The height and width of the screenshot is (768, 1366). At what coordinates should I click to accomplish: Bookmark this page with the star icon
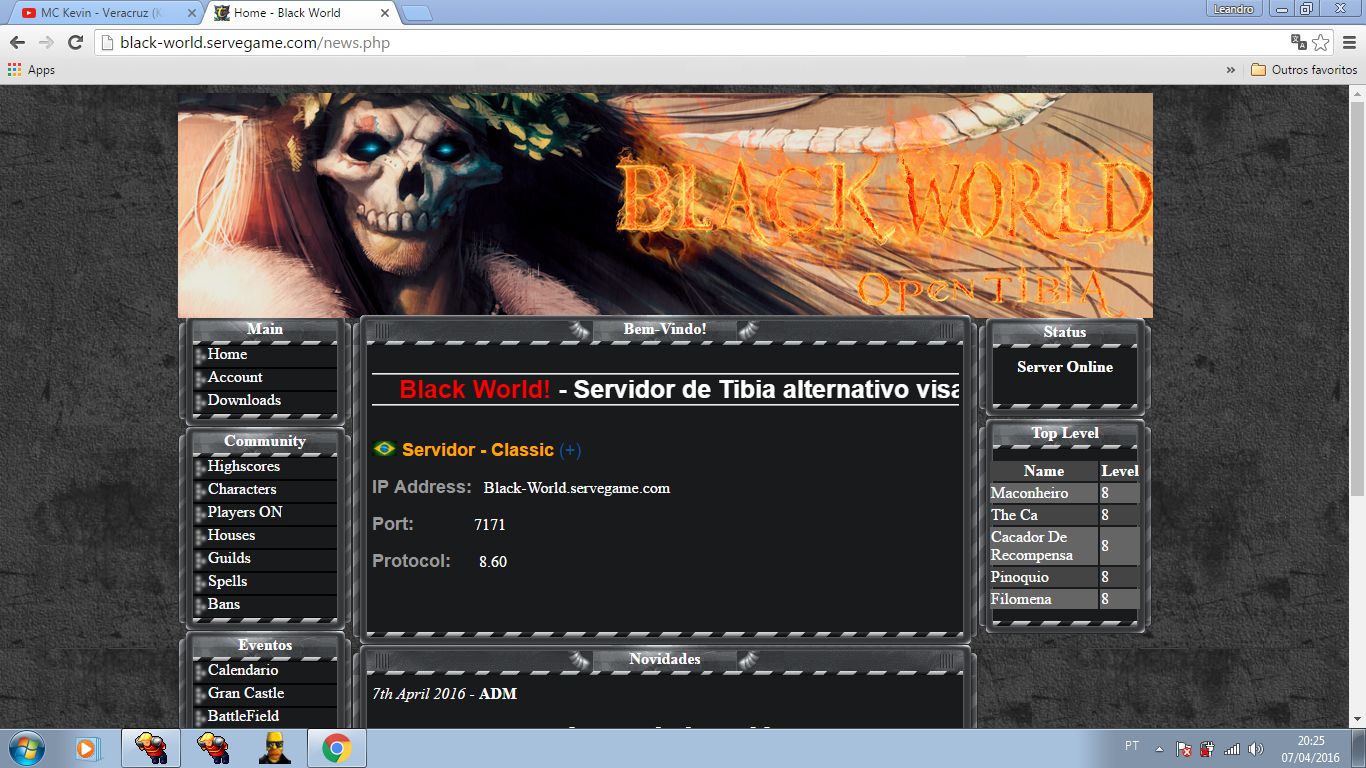(1321, 42)
